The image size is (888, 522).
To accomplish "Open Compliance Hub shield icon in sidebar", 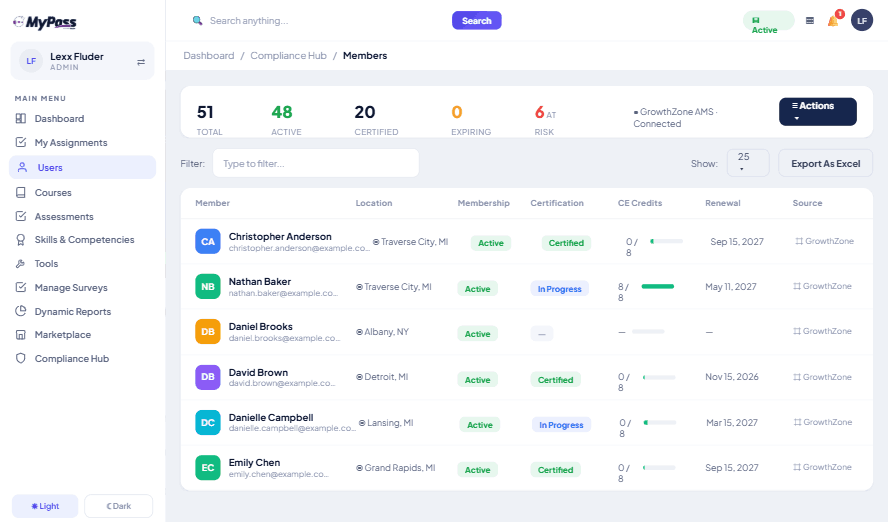I will [21, 358].
